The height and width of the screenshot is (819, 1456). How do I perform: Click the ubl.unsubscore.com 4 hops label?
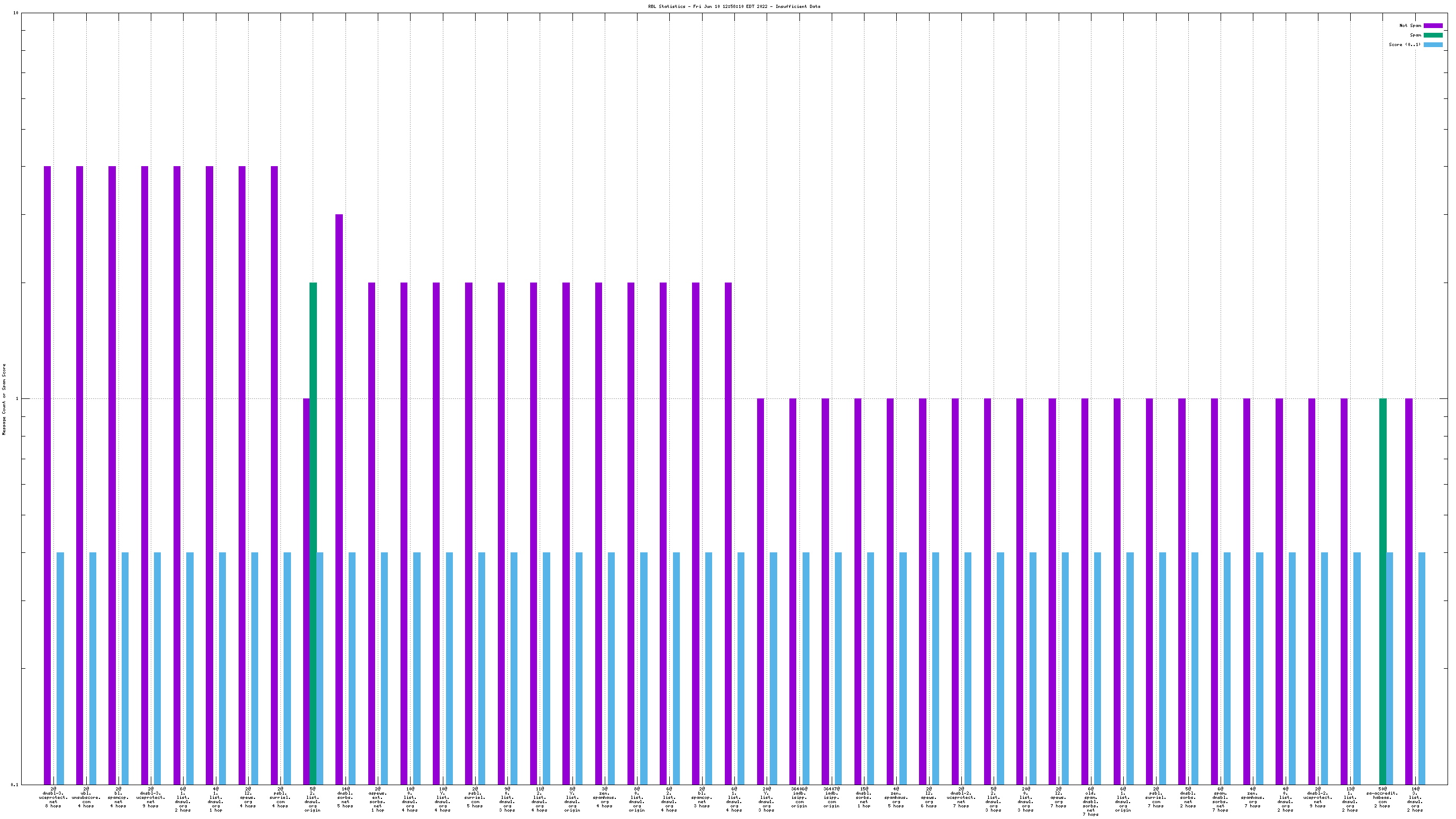86,797
